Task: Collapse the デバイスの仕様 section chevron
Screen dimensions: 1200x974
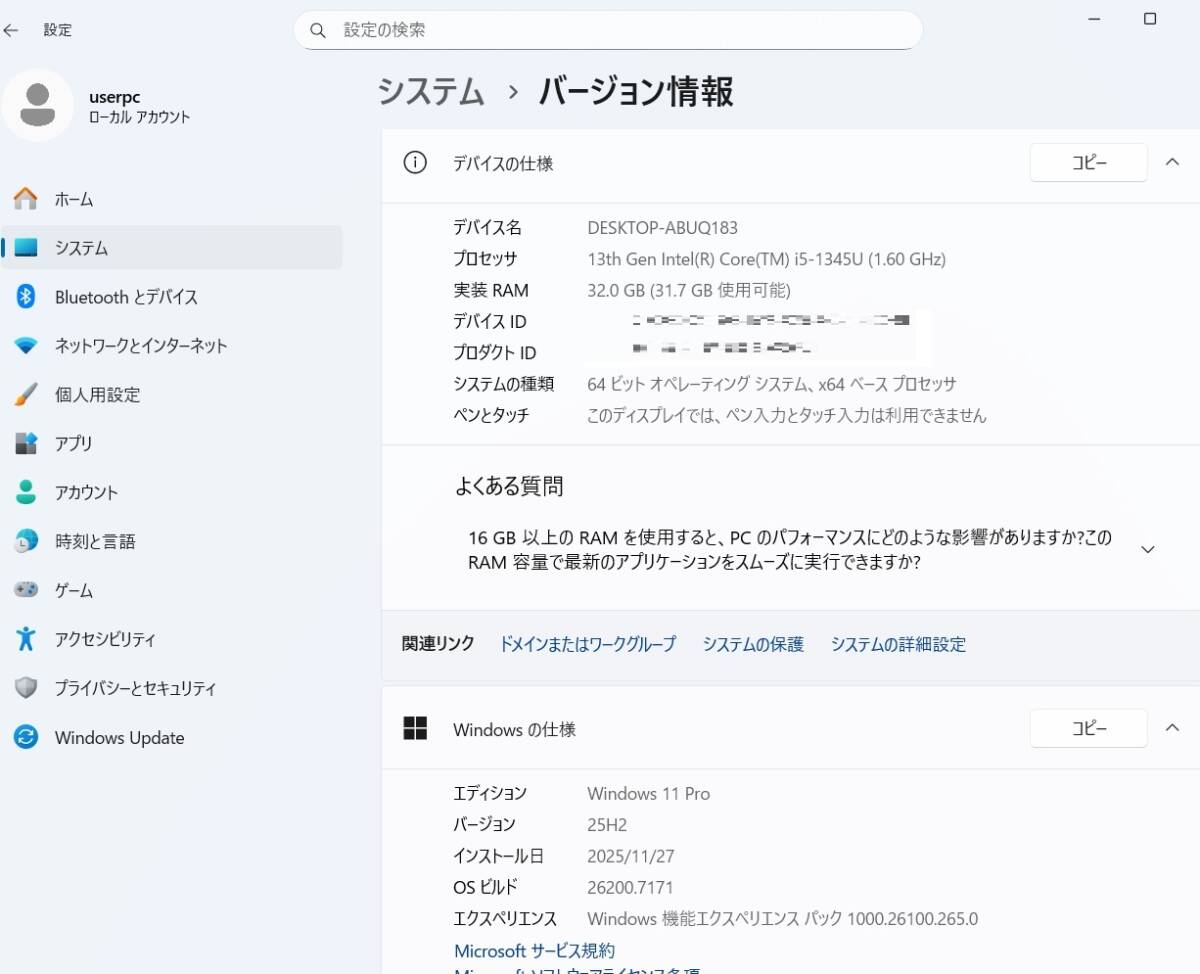Action: click(1173, 162)
